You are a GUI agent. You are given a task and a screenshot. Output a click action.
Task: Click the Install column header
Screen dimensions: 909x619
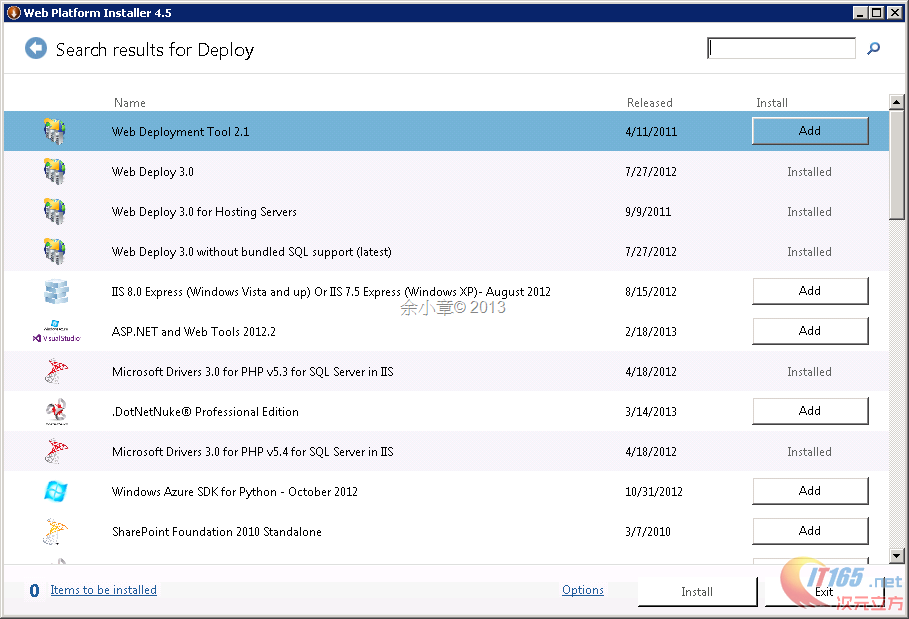[772, 103]
